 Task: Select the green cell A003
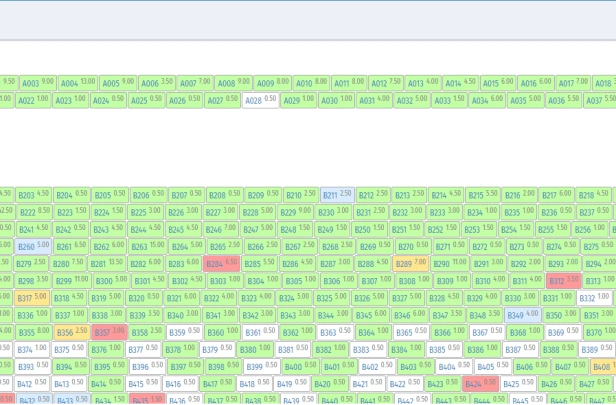point(37,83)
